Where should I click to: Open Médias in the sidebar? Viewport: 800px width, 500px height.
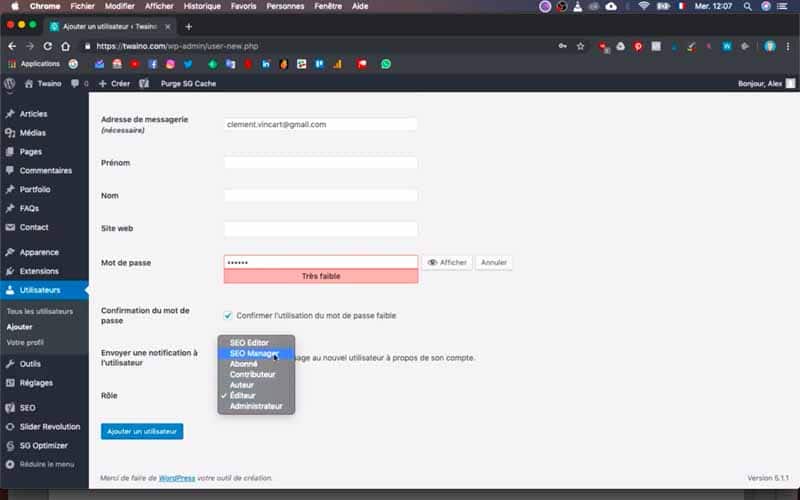(44, 133)
